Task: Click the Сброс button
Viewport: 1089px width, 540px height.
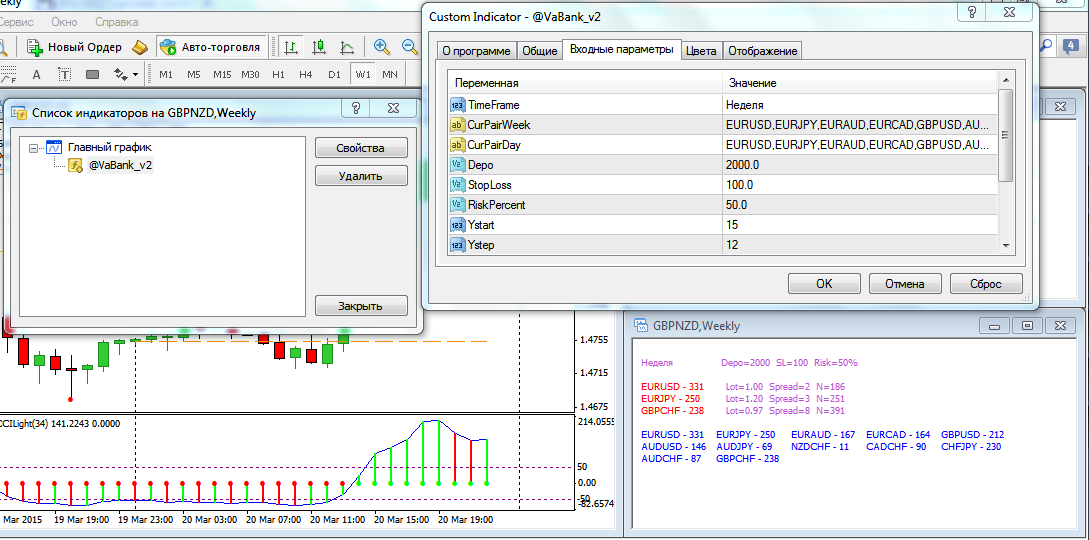Action: click(x=986, y=283)
